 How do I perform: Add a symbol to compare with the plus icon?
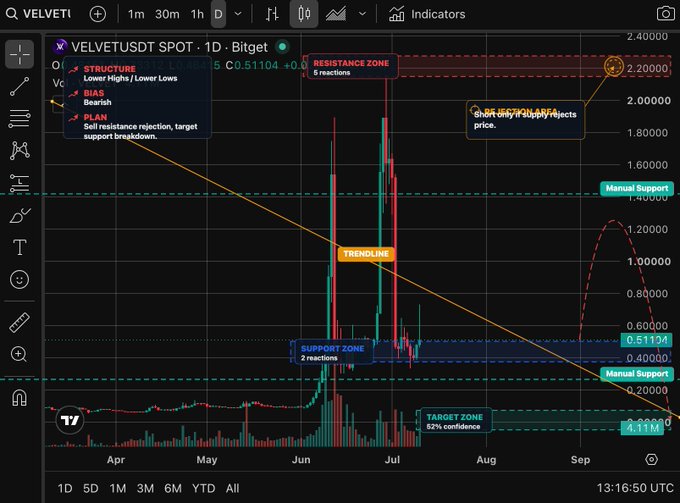pos(98,14)
